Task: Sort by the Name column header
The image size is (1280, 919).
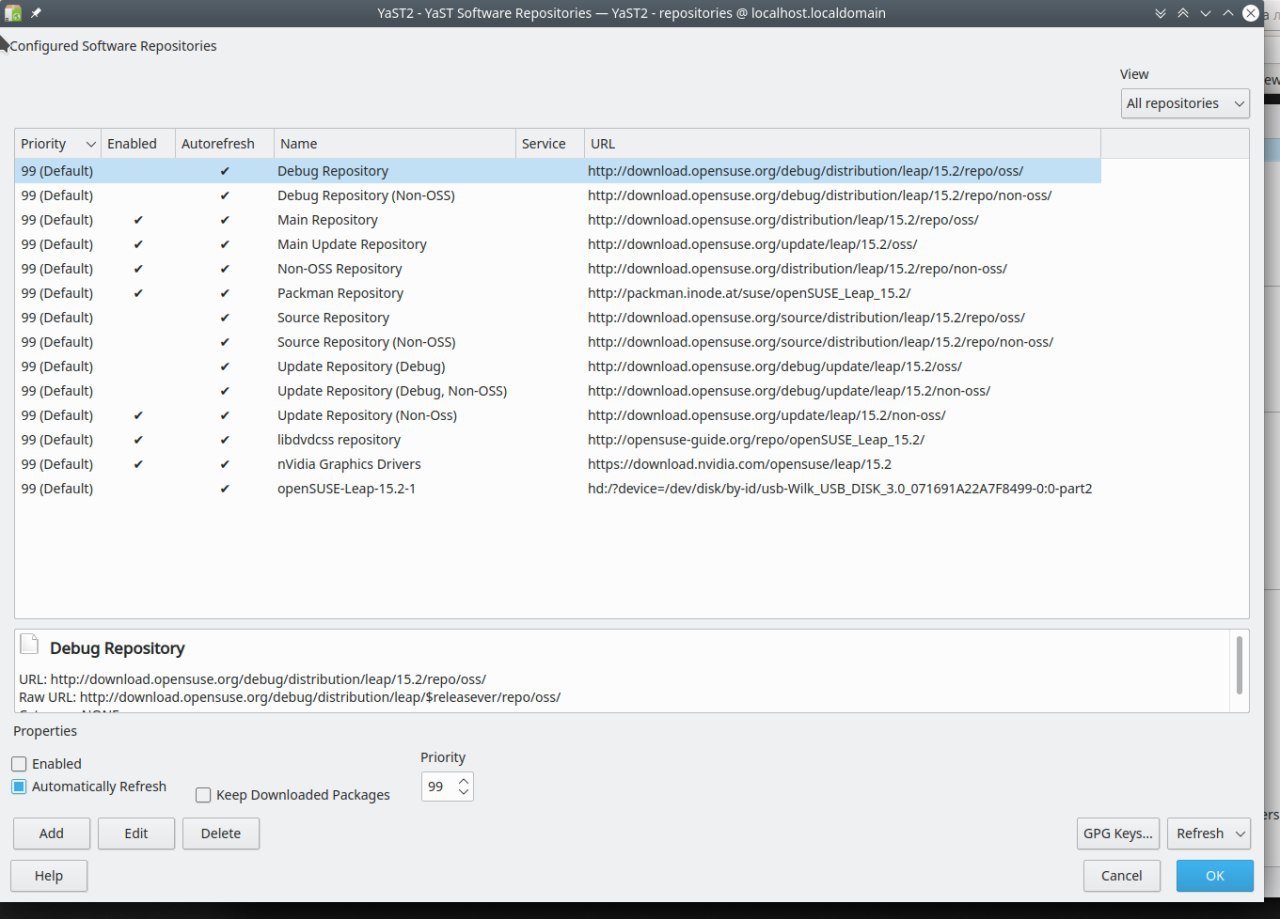Action: tap(395, 143)
